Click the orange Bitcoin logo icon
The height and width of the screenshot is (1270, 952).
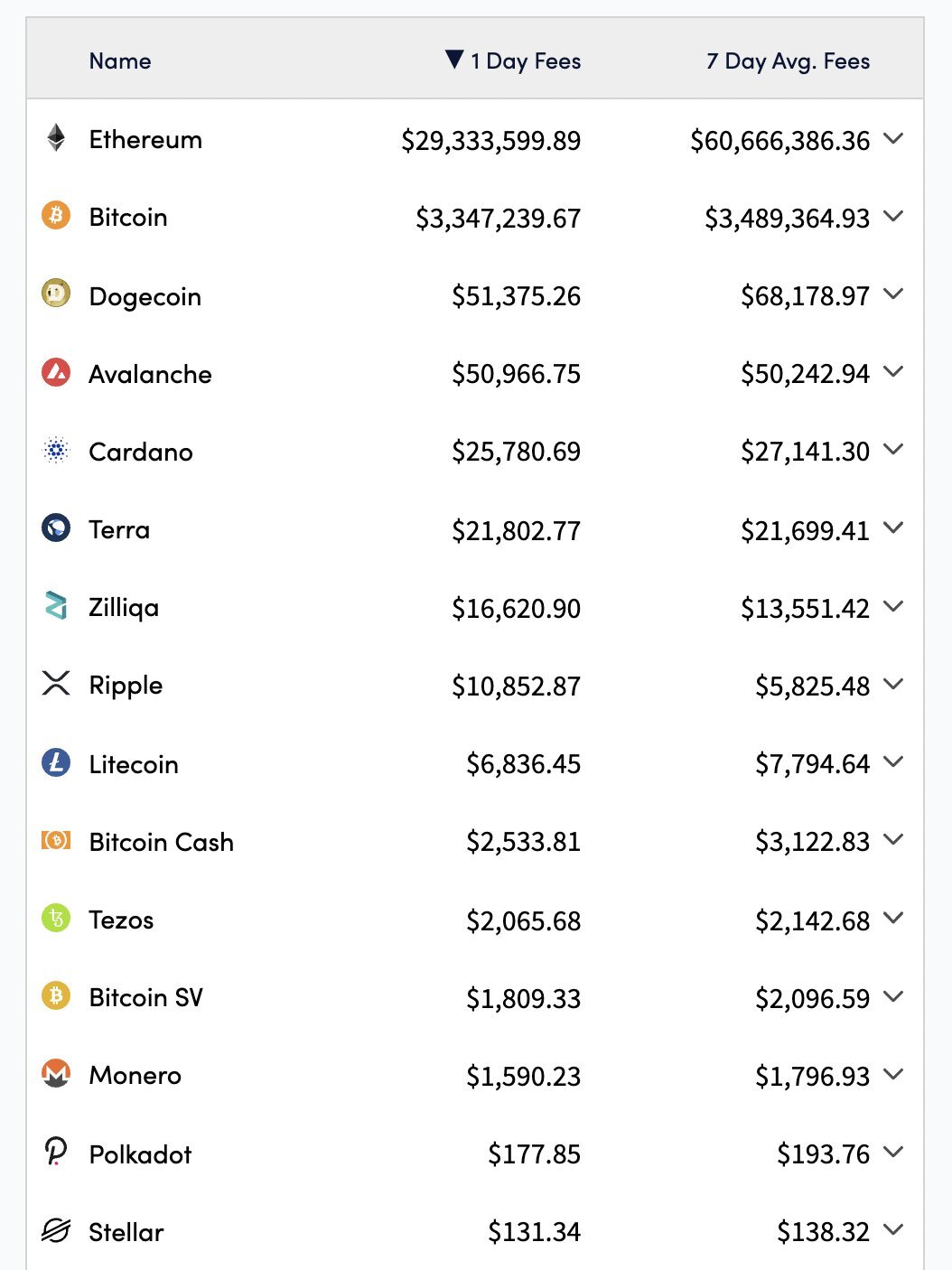coord(56,216)
